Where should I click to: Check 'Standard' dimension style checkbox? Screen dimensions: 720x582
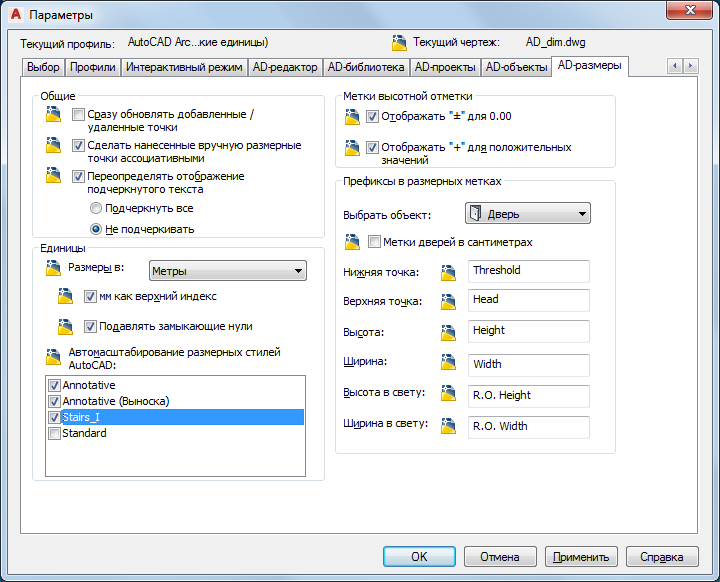[55, 433]
